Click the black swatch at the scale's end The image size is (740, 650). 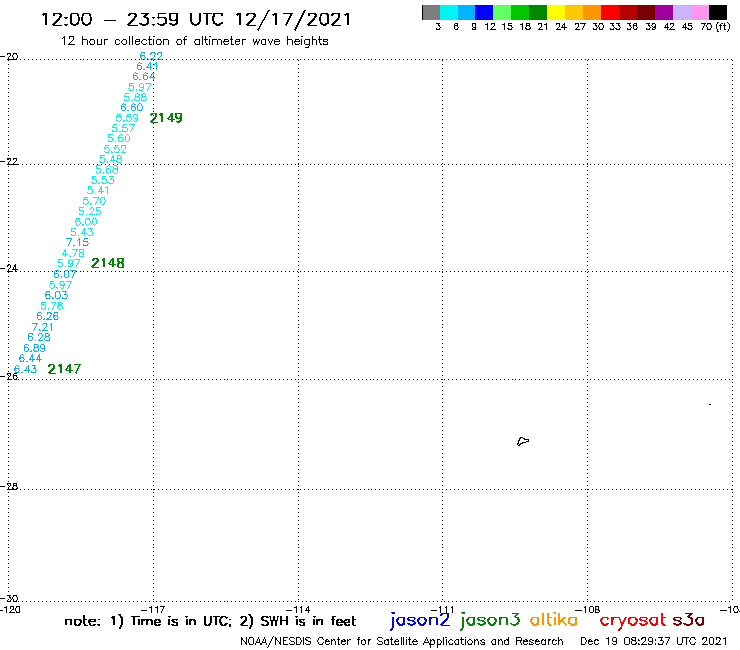tap(718, 12)
